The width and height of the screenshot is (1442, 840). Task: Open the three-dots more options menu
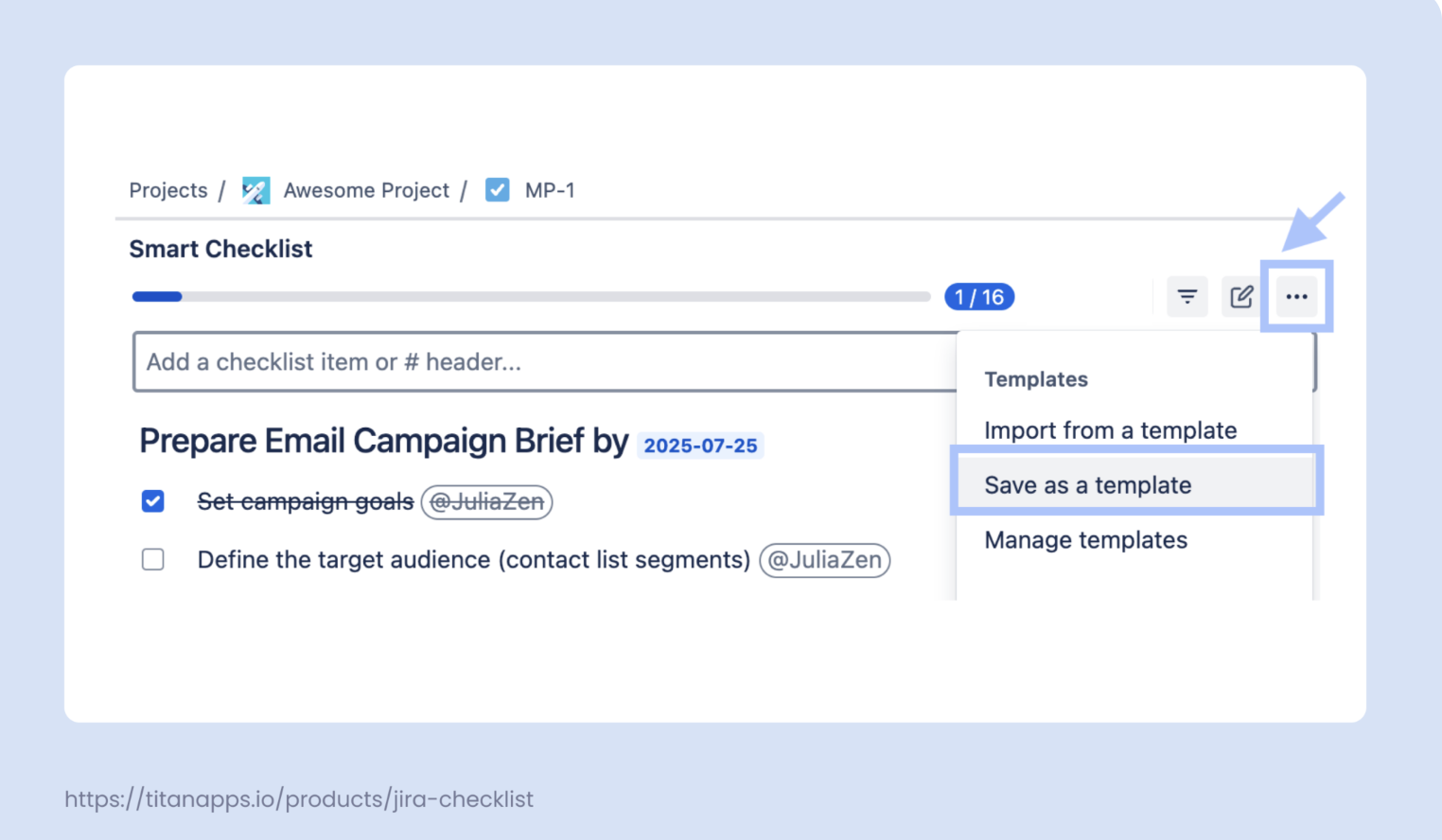1296,297
